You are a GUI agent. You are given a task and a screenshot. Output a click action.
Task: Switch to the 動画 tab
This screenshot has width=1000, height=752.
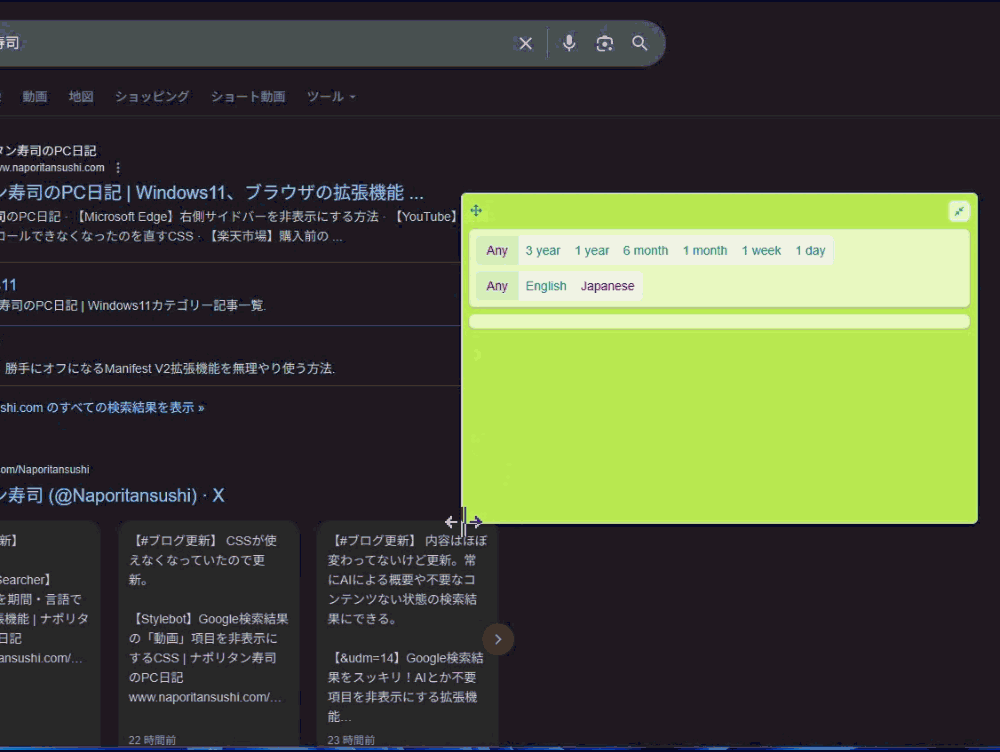tap(35, 97)
